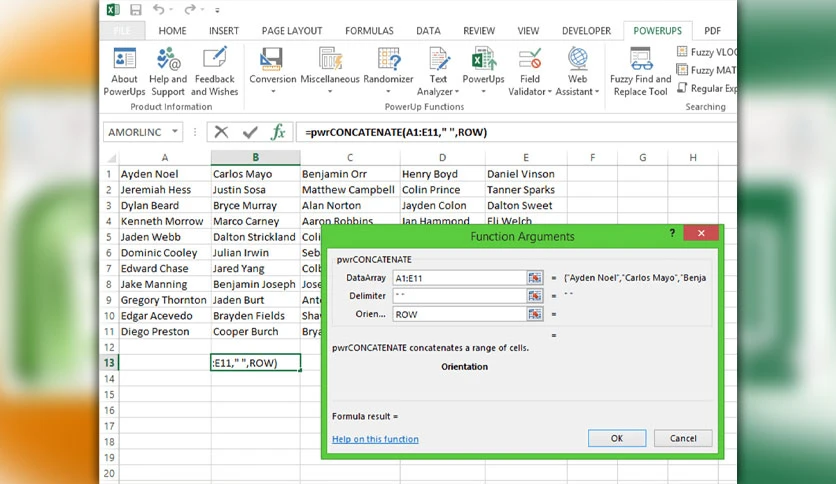The height and width of the screenshot is (484, 836).
Task: Open Help on this function link
Action: point(375,439)
